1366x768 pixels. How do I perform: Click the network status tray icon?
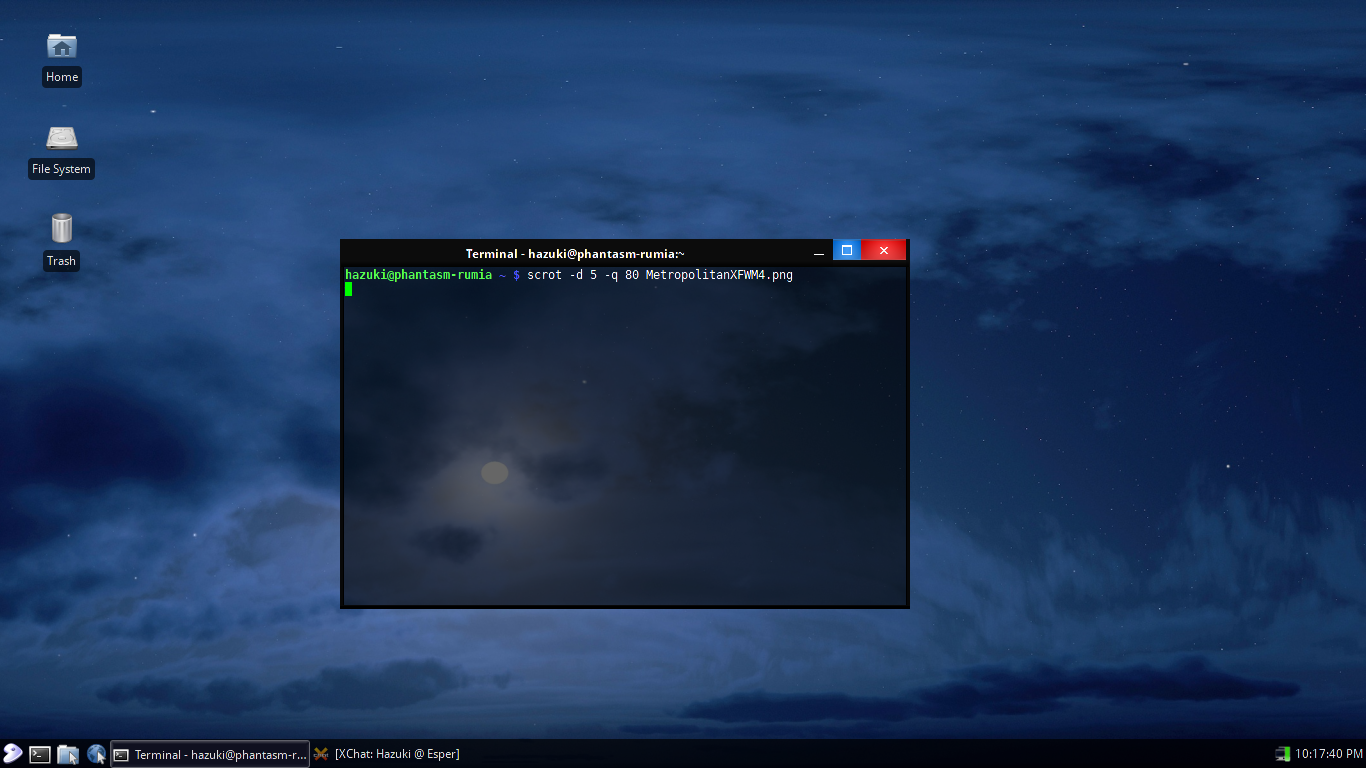(1283, 754)
